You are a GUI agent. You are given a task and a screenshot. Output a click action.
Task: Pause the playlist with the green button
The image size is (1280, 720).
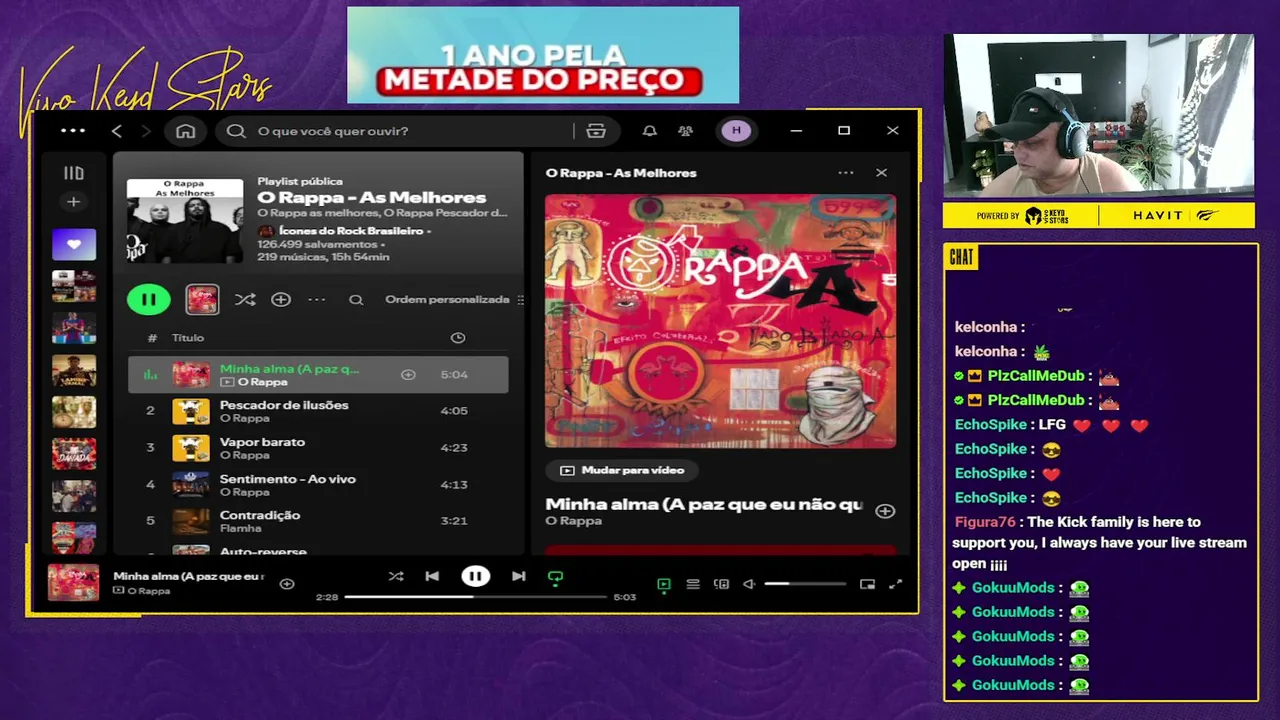click(148, 299)
